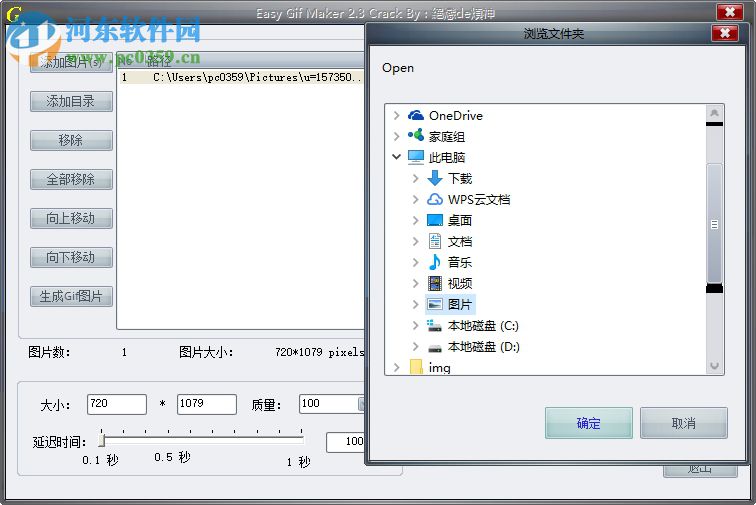
Task: Expand the 家庭组 tree node
Action: pos(396,136)
